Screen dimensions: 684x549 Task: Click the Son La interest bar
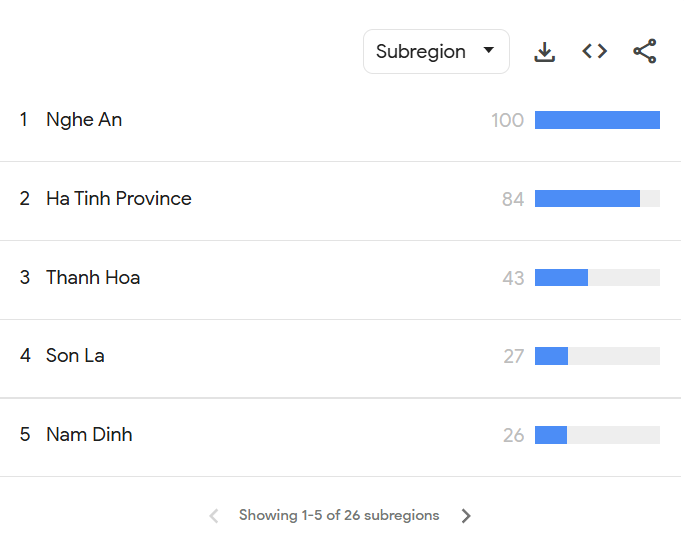tap(552, 356)
